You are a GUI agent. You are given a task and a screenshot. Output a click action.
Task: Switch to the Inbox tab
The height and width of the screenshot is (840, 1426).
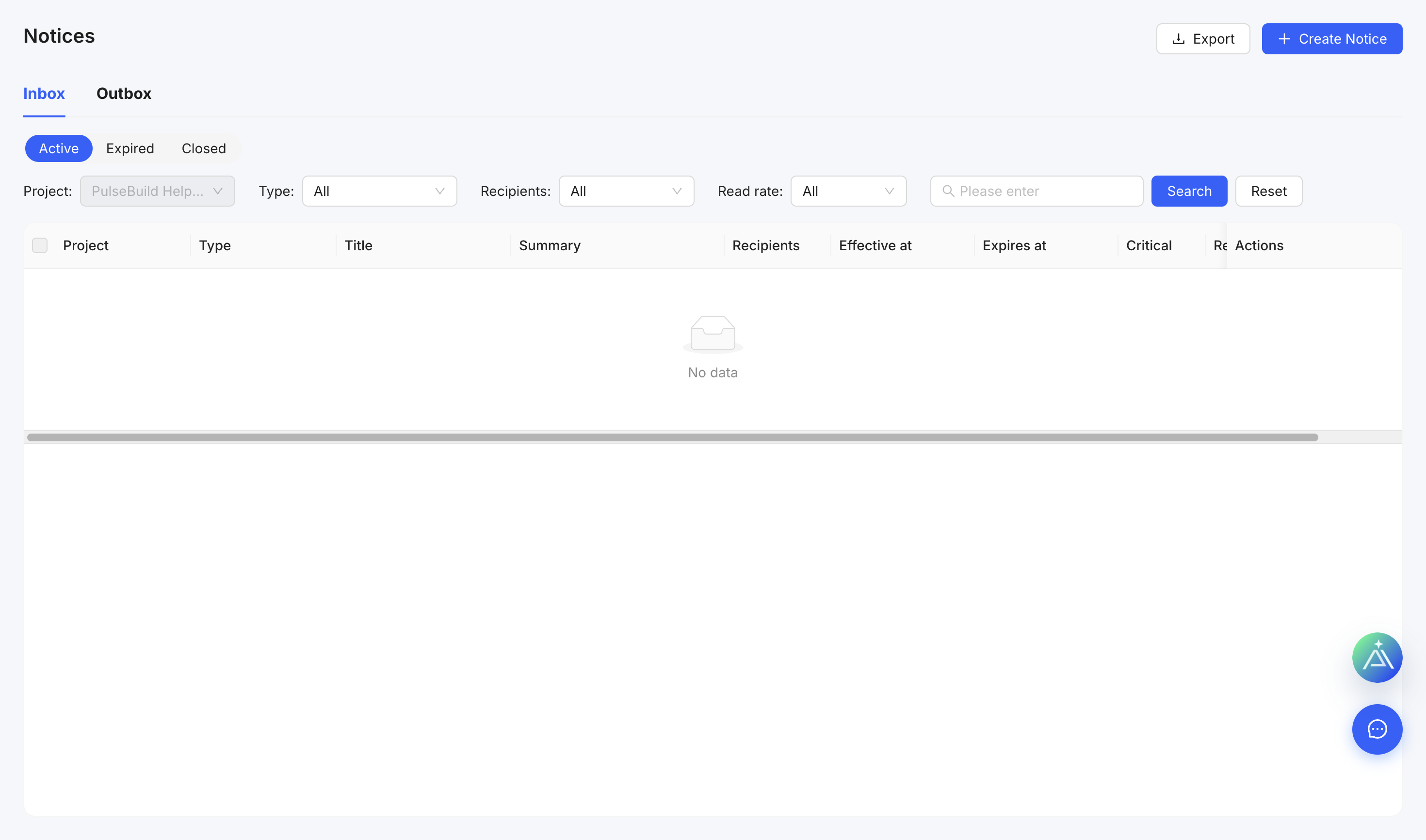[x=44, y=94]
